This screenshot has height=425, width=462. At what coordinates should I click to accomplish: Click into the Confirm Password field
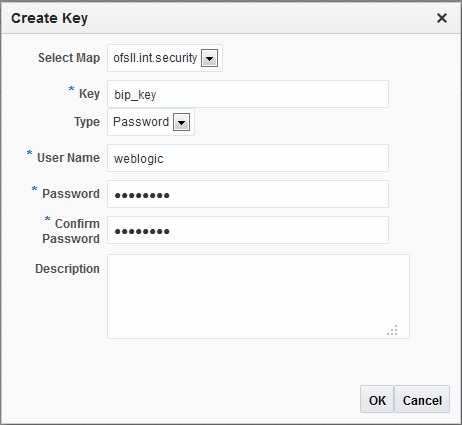pos(248,230)
